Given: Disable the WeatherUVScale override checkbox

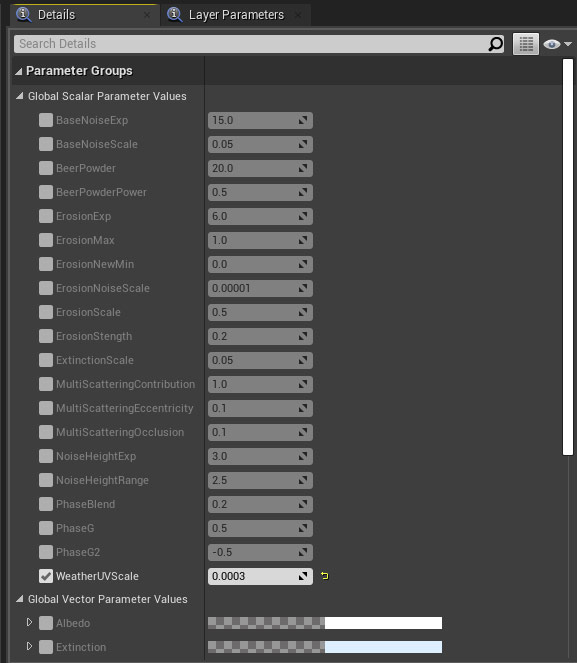Looking at the screenshot, I should point(46,576).
